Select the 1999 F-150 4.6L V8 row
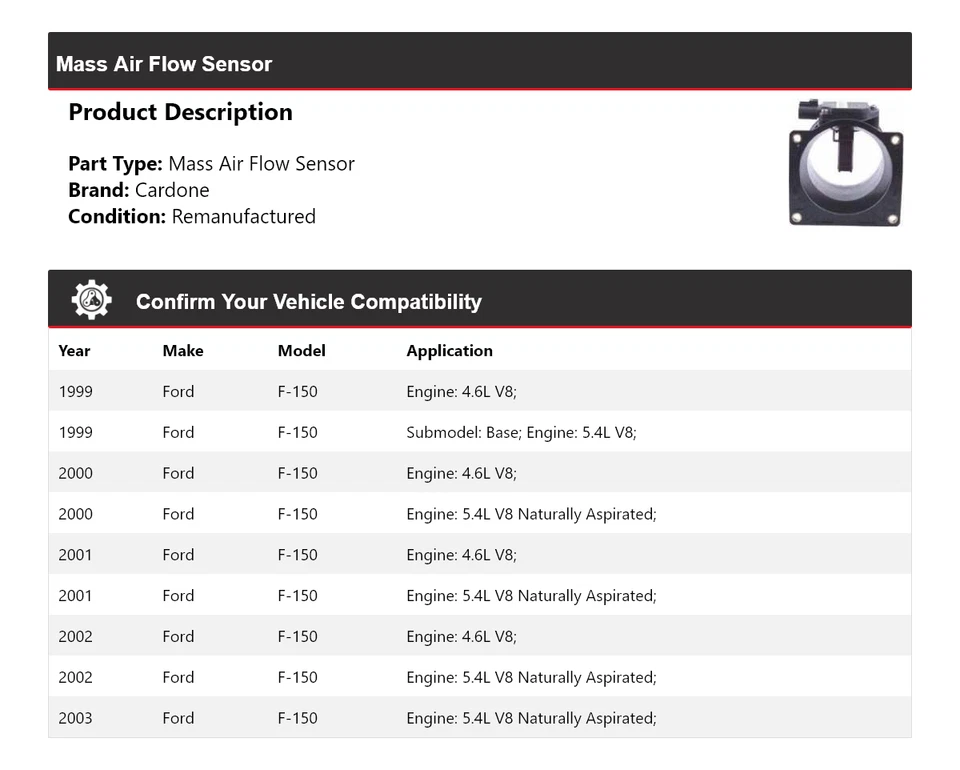 pos(479,392)
